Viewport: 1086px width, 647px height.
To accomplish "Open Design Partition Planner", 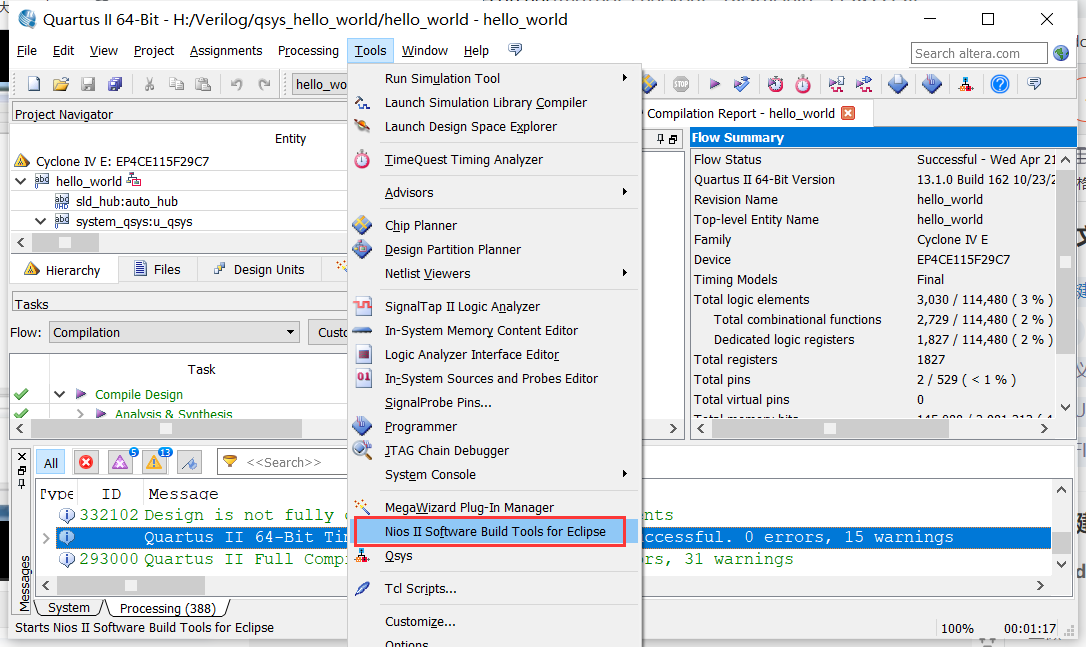I will click(452, 249).
